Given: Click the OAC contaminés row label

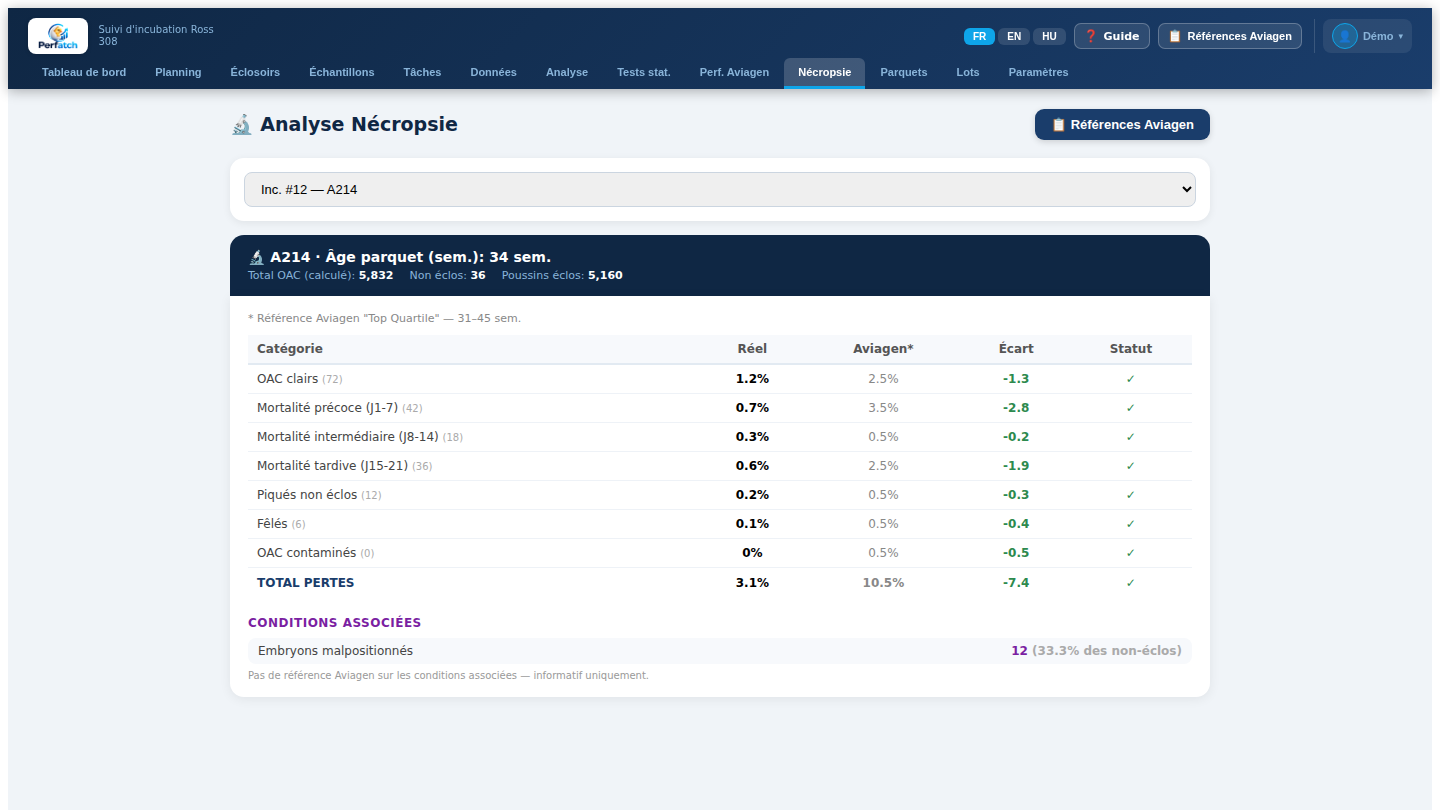Looking at the screenshot, I should coord(306,553).
